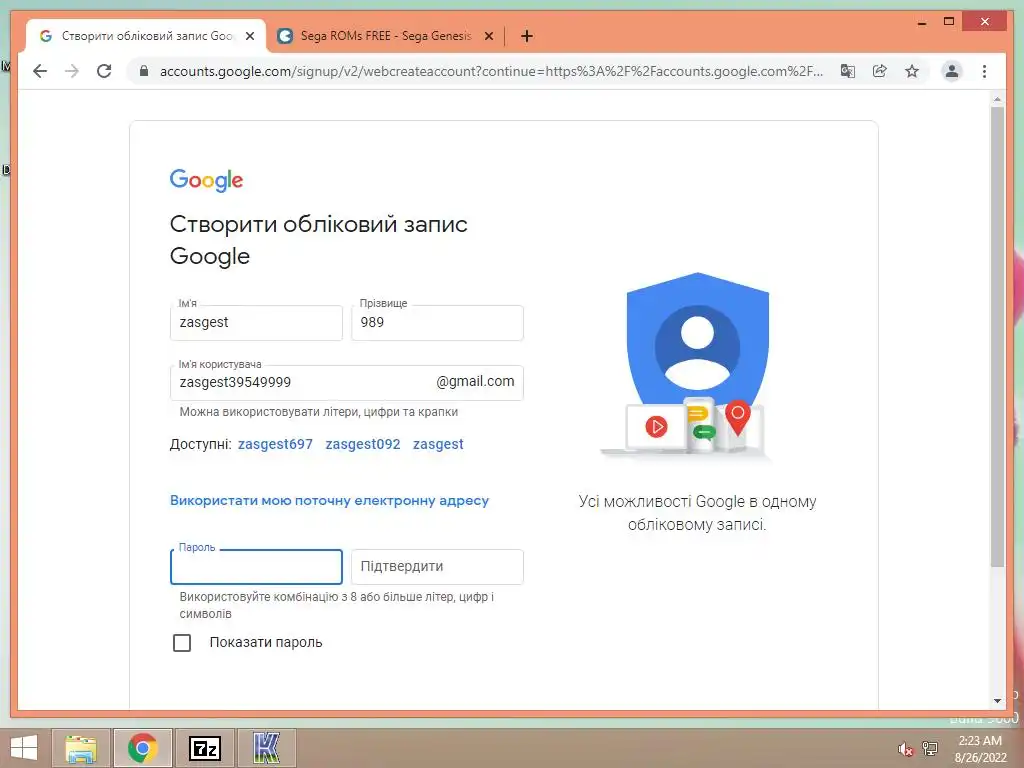The width and height of the screenshot is (1024, 768).
Task: Click Використати мою поточну електронну адресу
Action: pyautogui.click(x=329, y=501)
